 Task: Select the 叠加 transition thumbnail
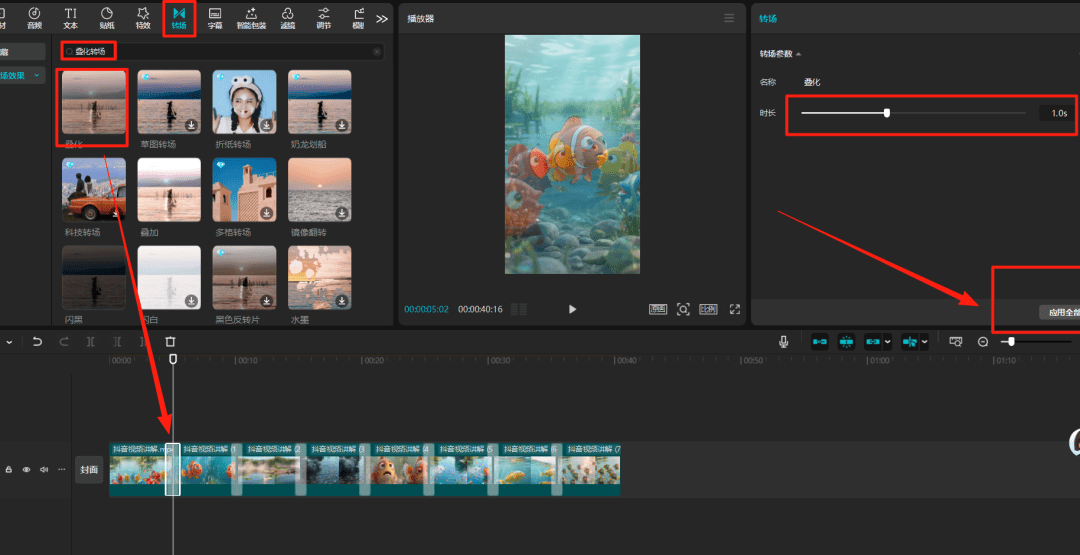tap(169, 190)
